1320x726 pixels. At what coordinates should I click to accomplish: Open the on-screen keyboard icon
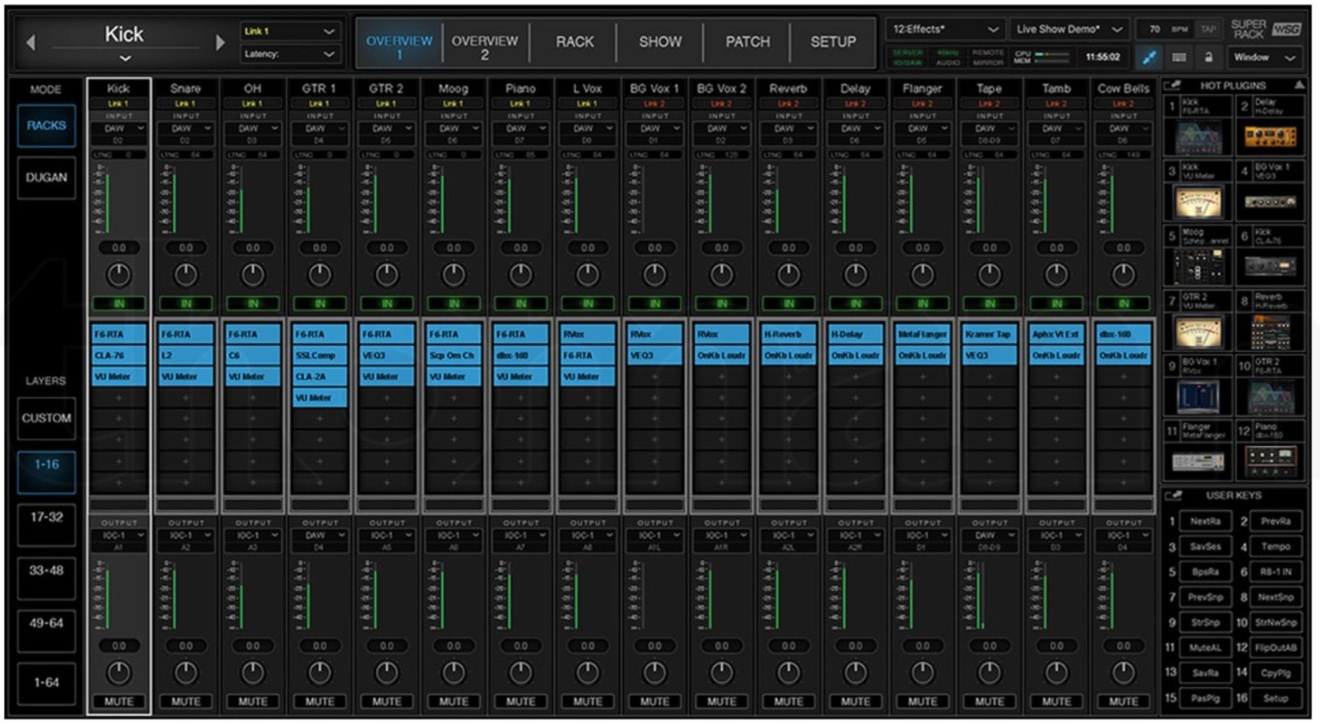[x=1179, y=58]
